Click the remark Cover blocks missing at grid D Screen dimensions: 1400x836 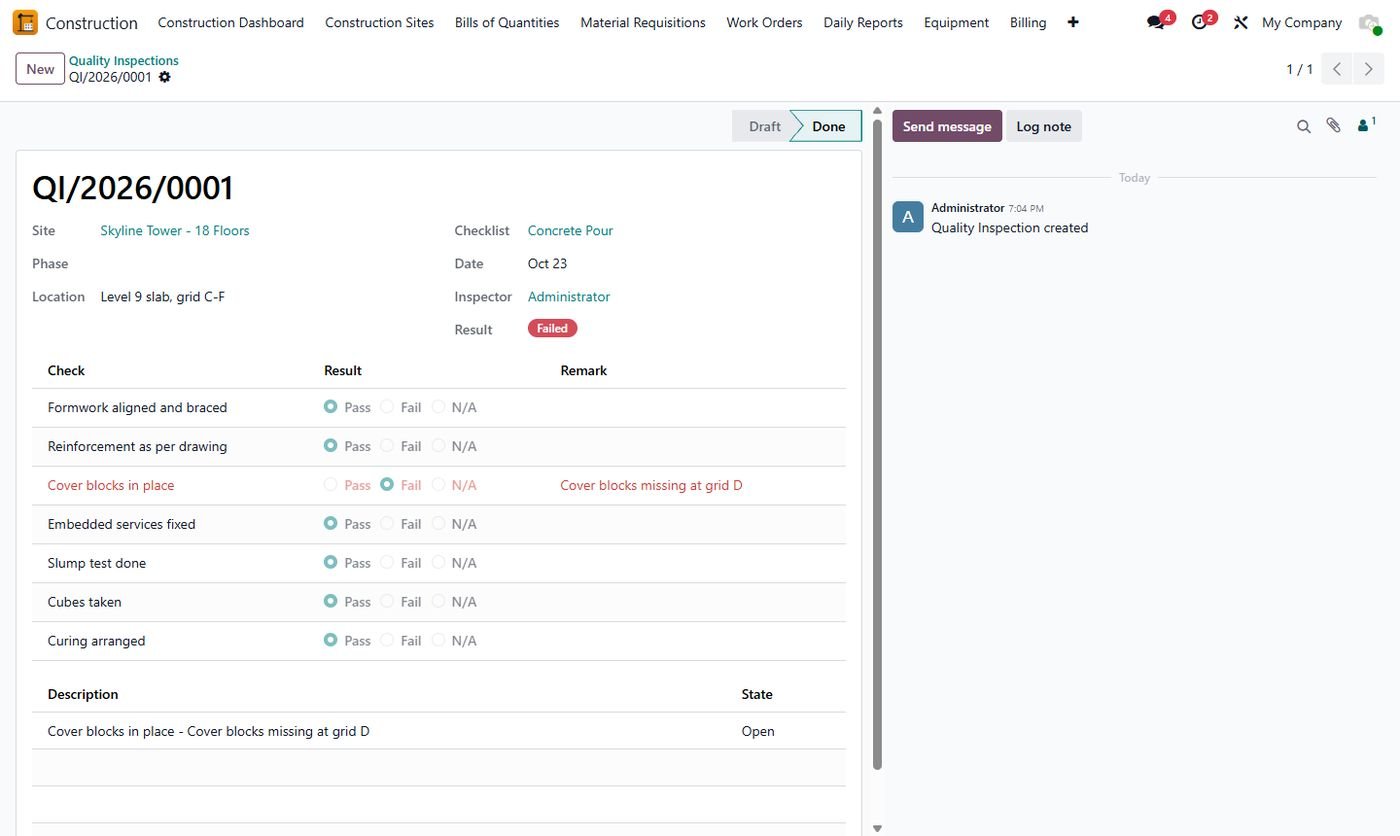[x=651, y=485]
